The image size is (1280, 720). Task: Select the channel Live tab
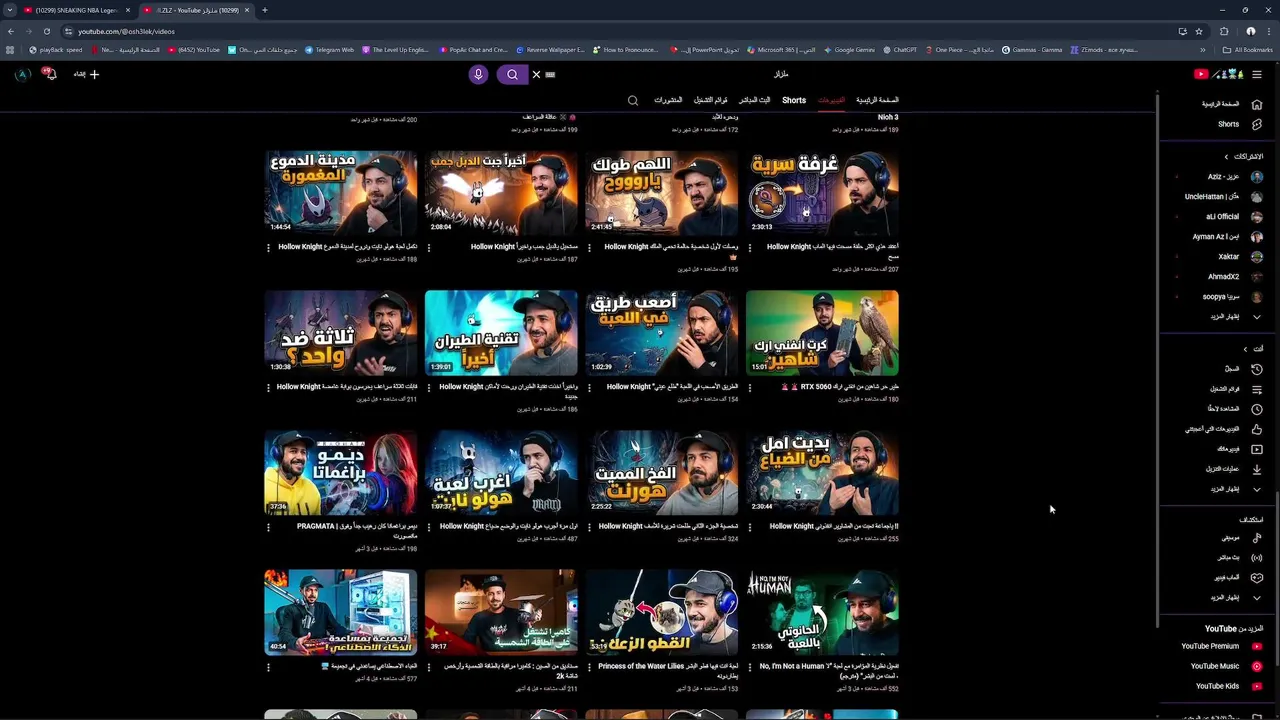point(755,100)
